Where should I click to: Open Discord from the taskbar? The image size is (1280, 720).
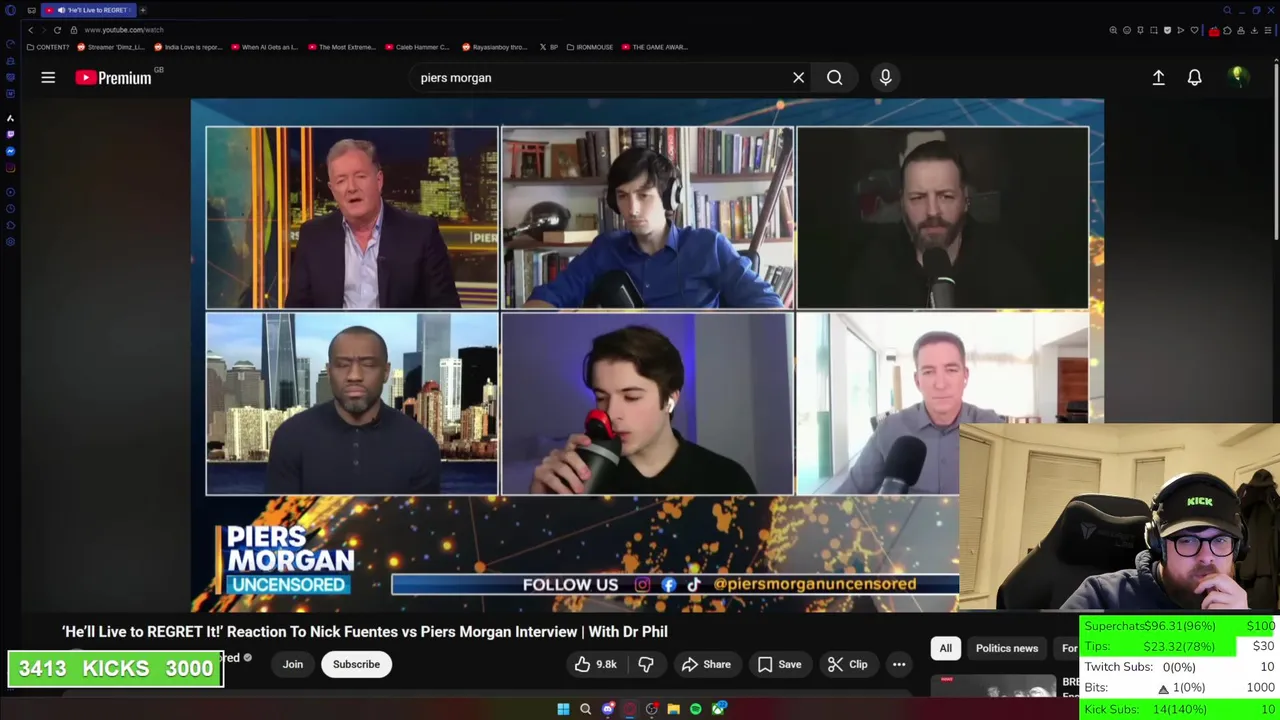[608, 709]
